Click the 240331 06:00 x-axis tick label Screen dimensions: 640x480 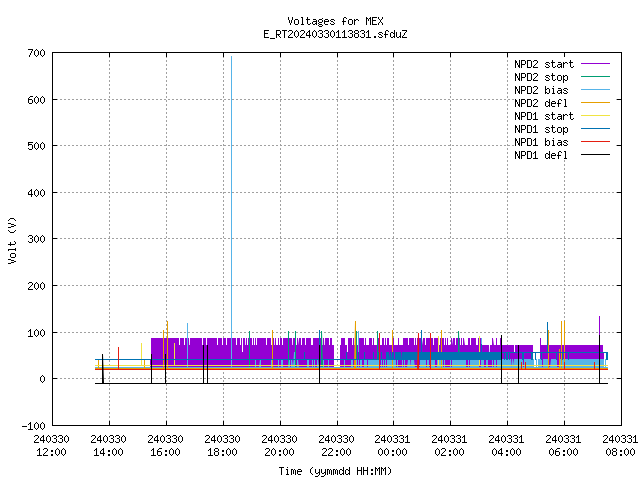click(563, 446)
